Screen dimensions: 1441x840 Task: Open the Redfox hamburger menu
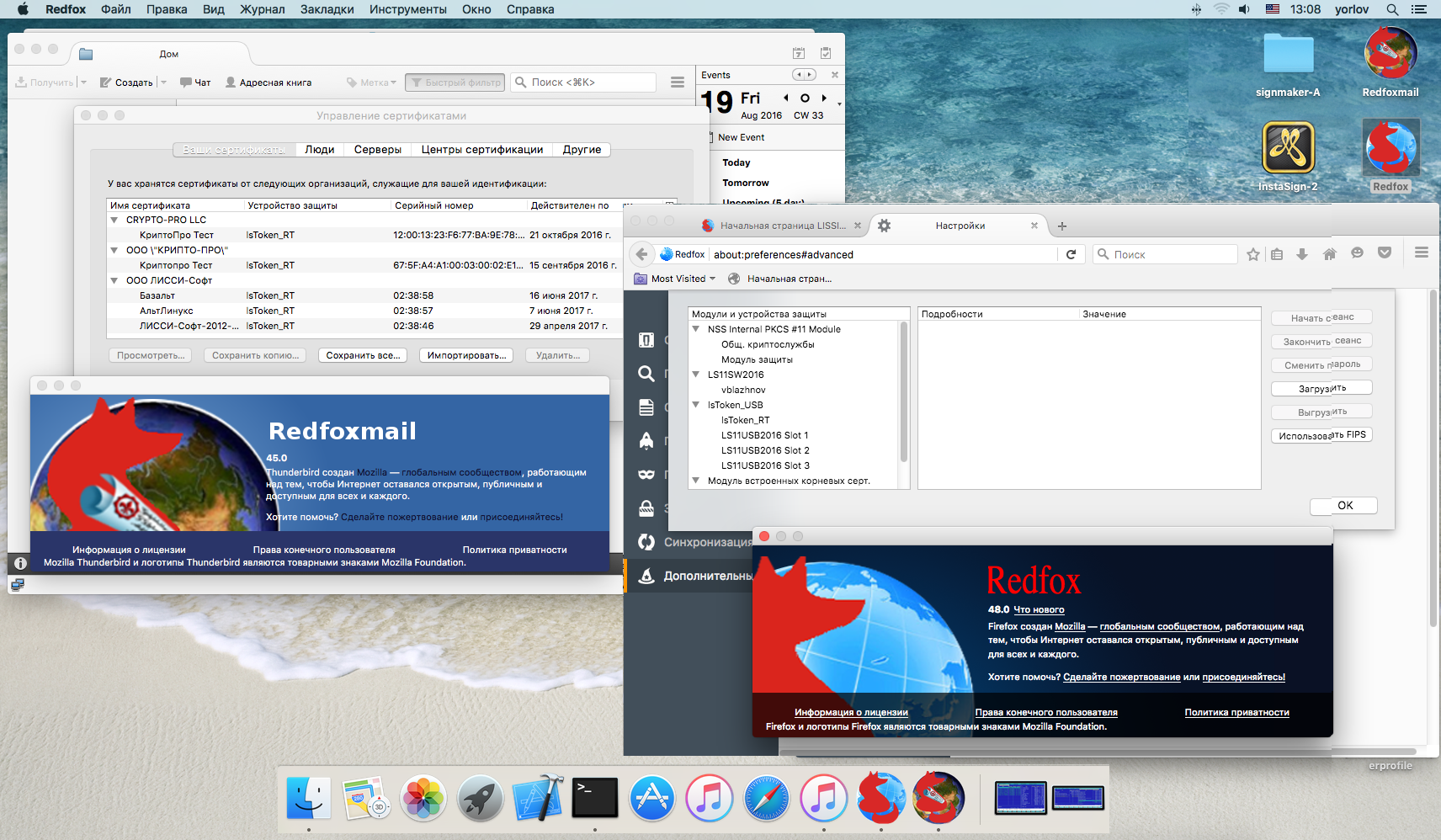pyautogui.click(x=1422, y=253)
